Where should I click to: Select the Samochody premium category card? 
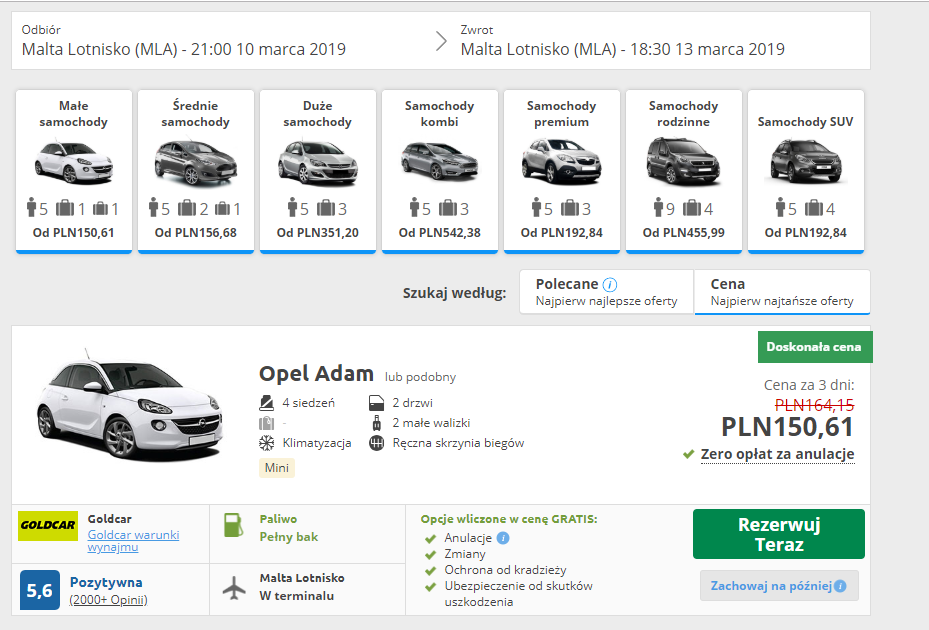coord(562,171)
